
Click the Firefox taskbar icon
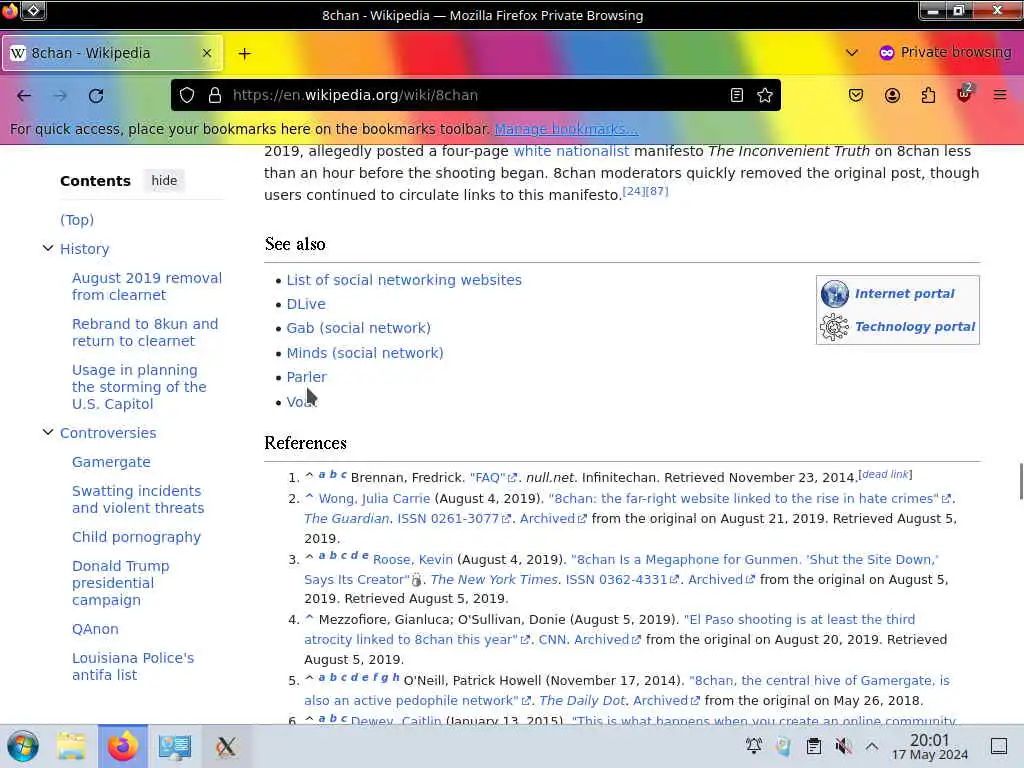click(x=123, y=746)
